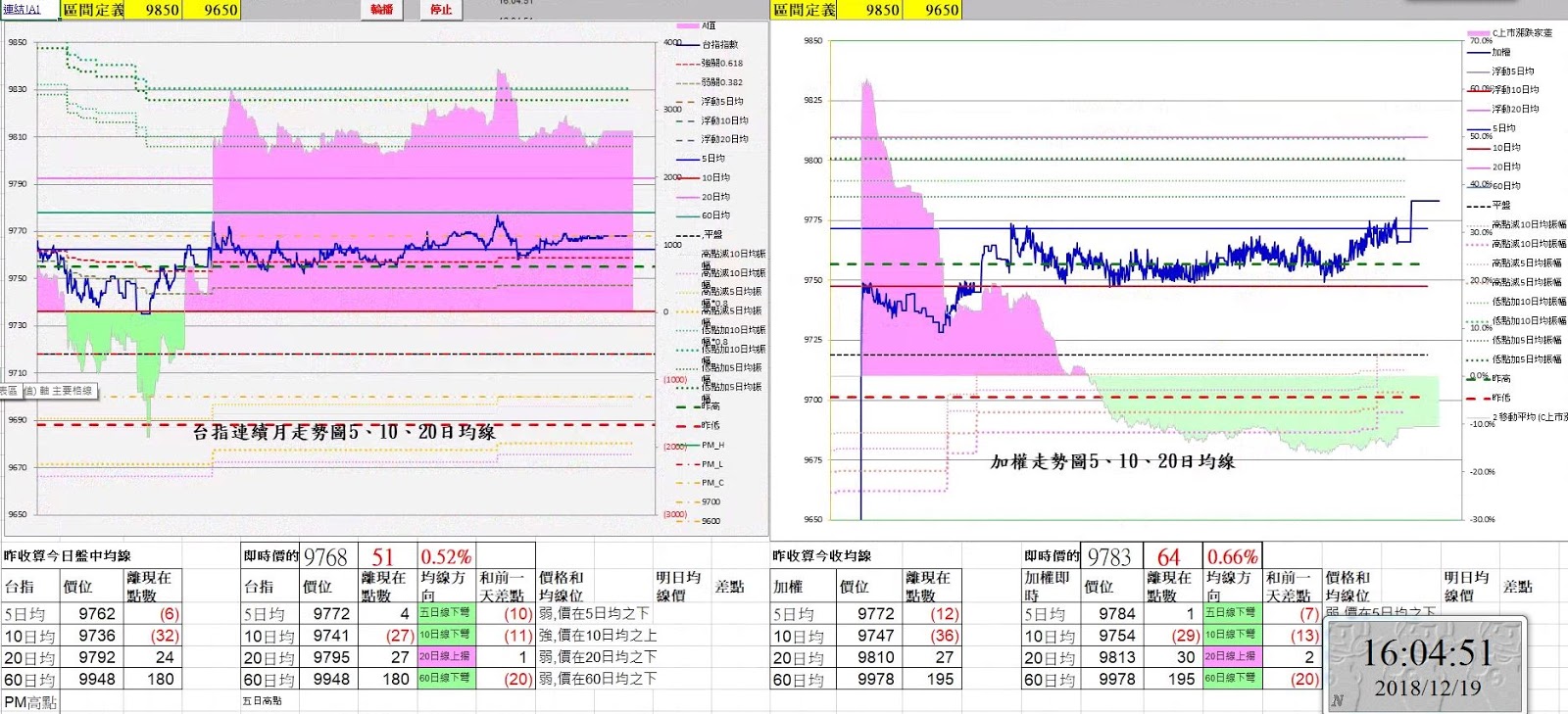The width and height of the screenshot is (1568, 714).
Task: Click the 昨收算今收均線 heading cell
Action: [x=822, y=555]
